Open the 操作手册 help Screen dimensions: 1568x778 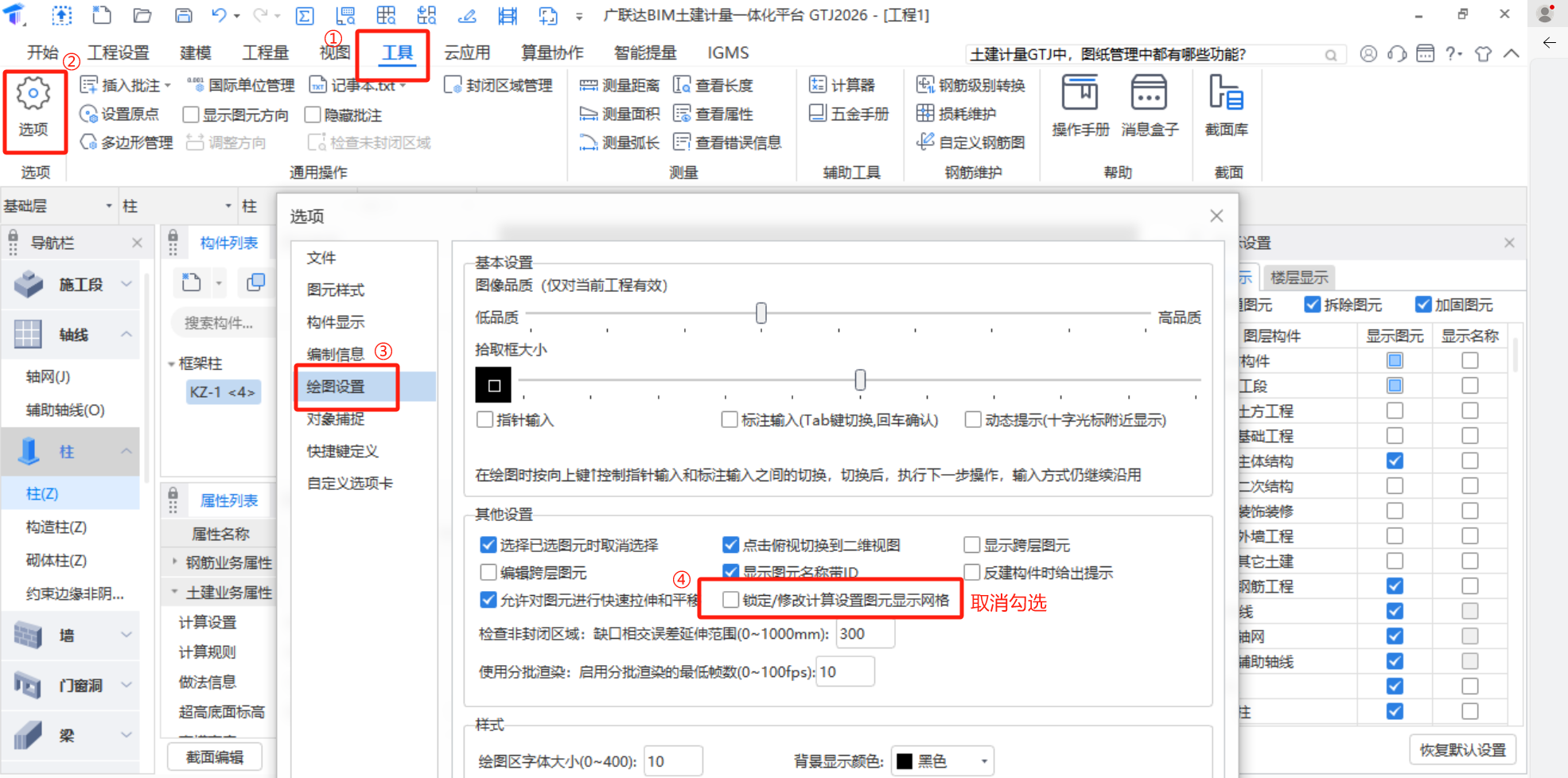[x=1080, y=107]
